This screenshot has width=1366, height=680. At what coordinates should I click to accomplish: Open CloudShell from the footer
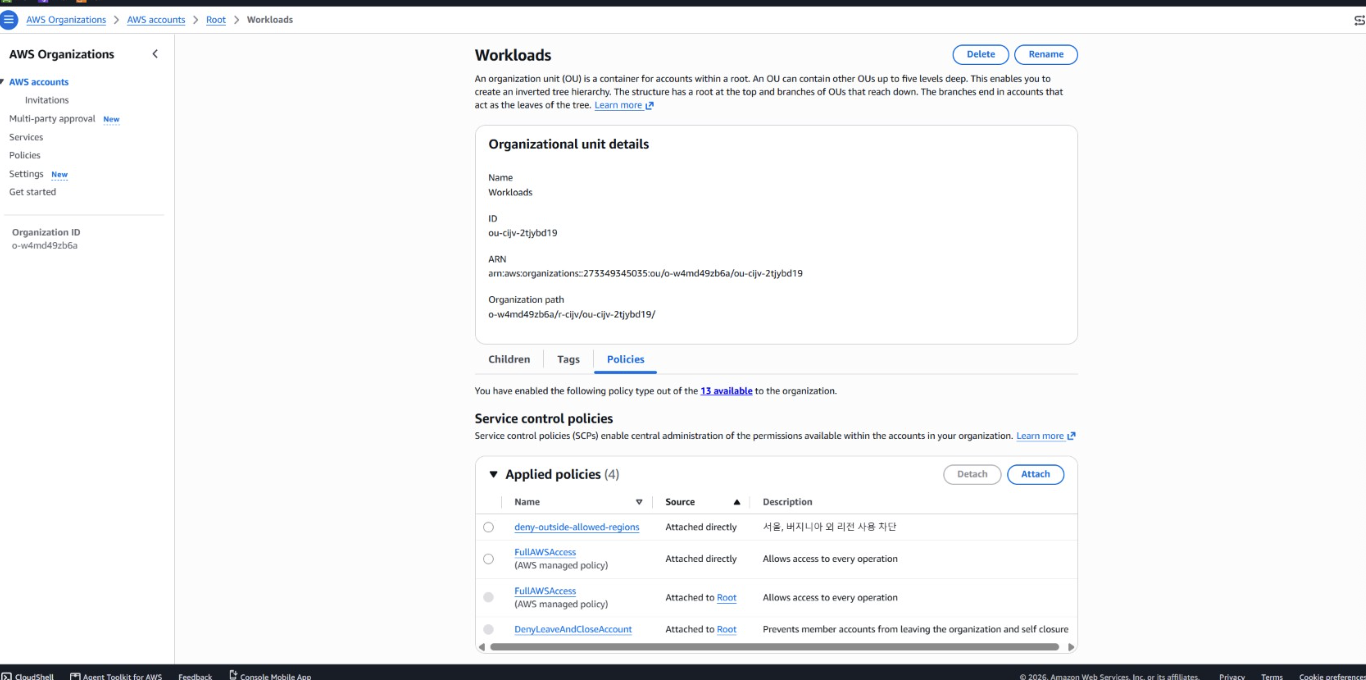[x=28, y=676]
